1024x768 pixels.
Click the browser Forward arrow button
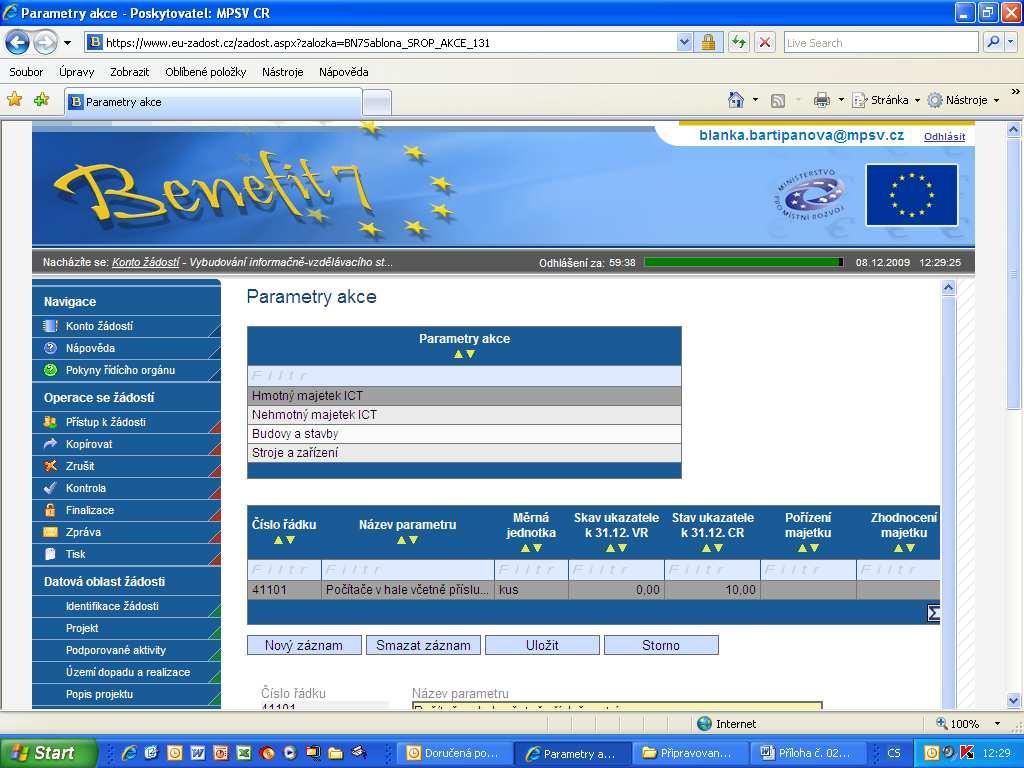45,43
